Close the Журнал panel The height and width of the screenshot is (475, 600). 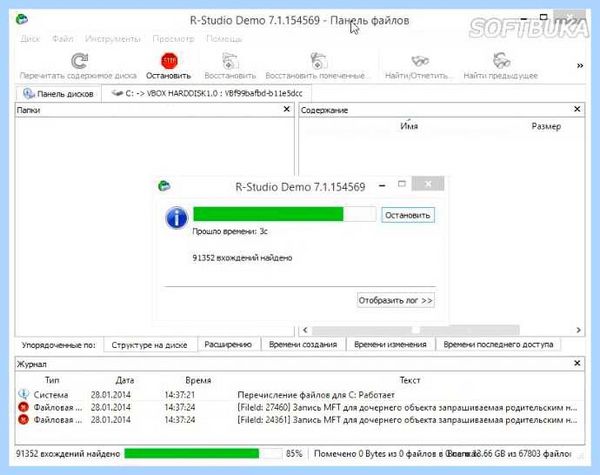(577, 363)
